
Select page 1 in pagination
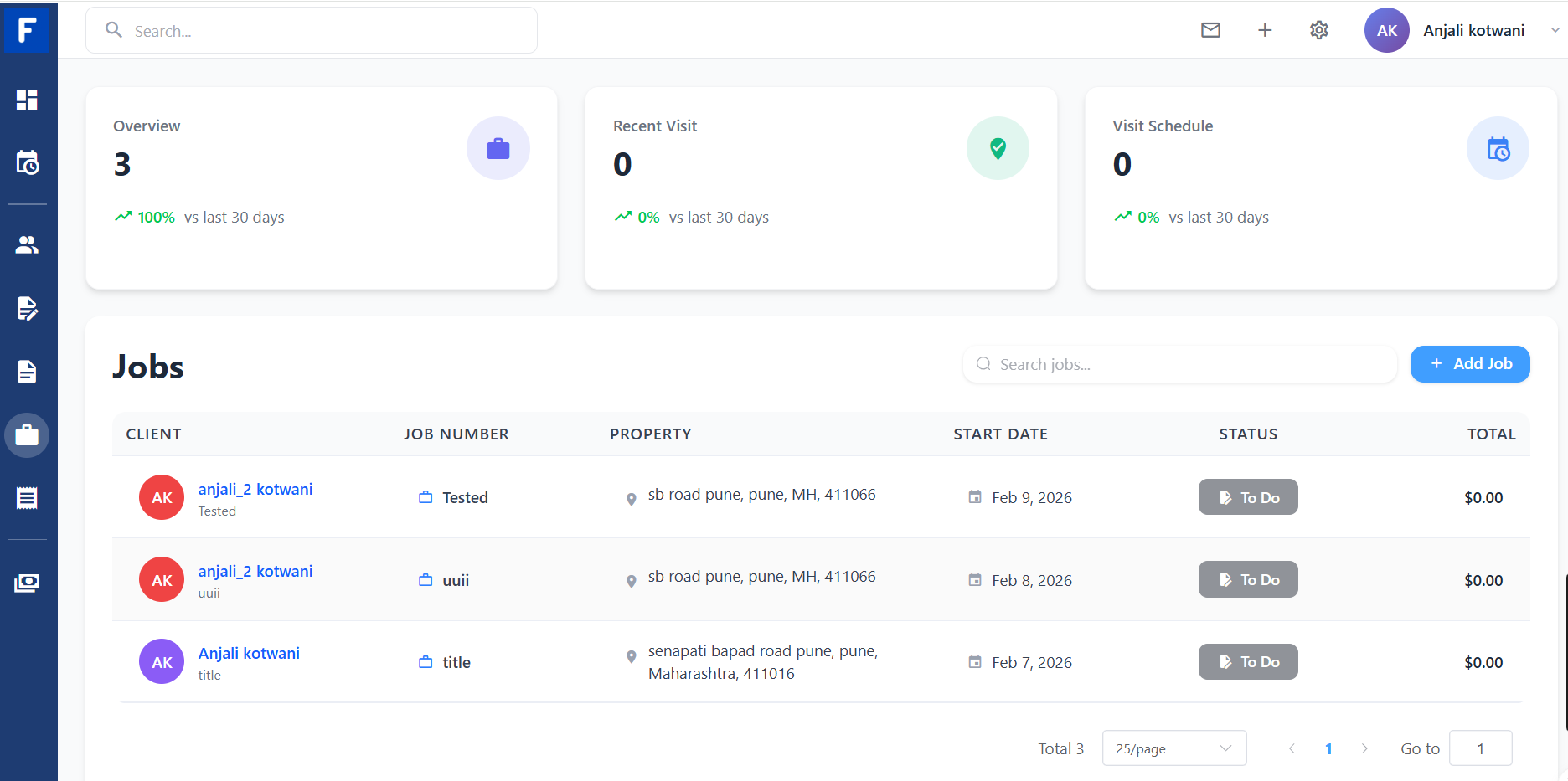tap(1328, 749)
